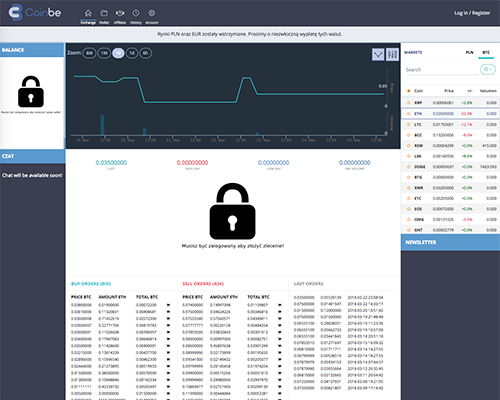
Task: Expand the first buy order row arrow
Action: point(168,305)
